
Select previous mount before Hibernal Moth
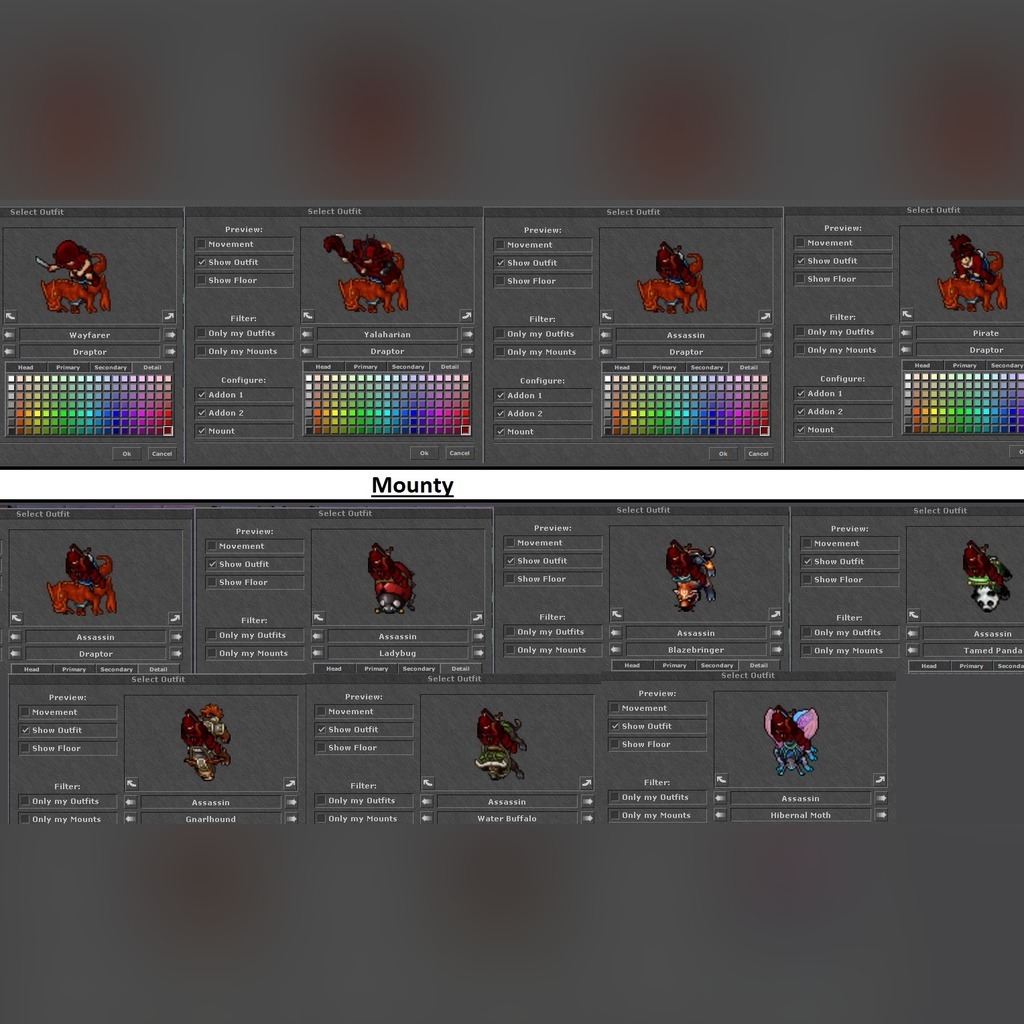pos(720,815)
